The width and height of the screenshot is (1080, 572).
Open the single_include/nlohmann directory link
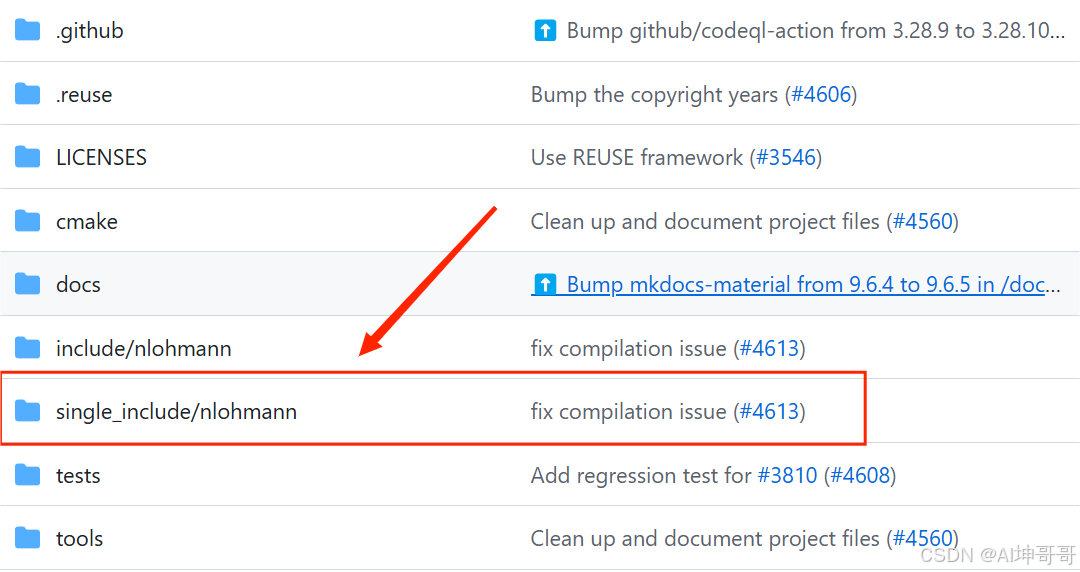[x=176, y=412]
